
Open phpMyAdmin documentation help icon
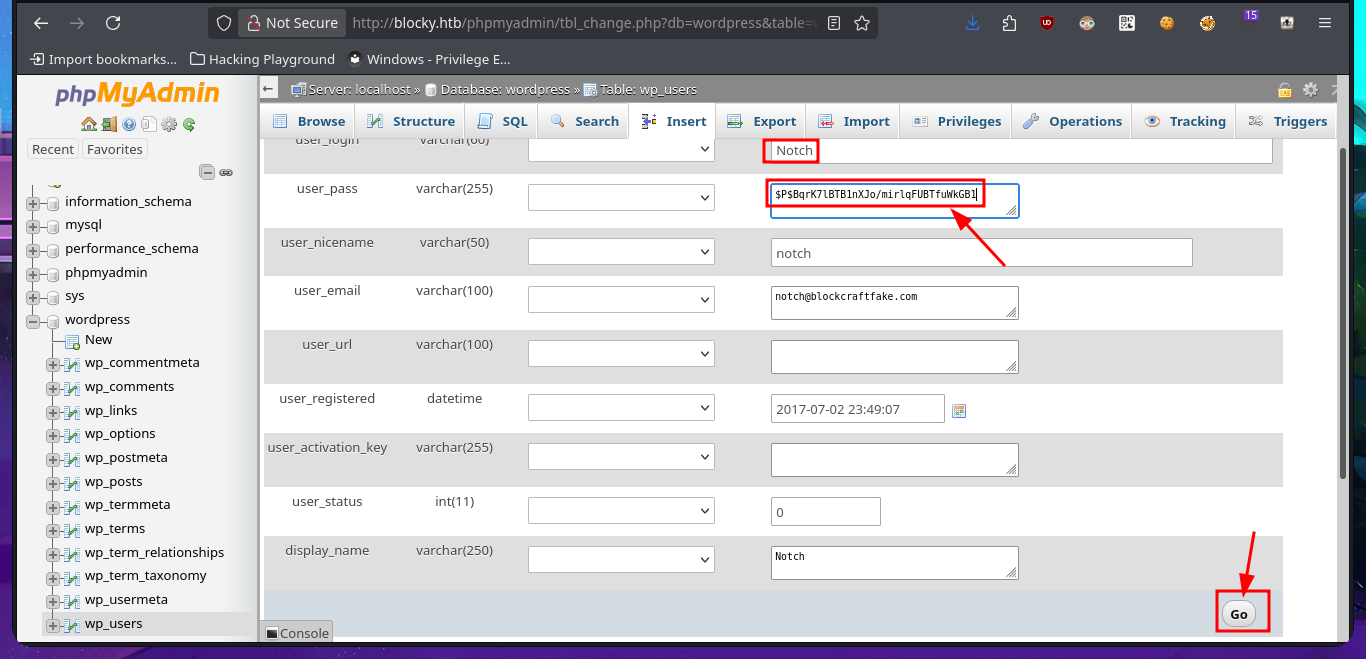pos(128,125)
